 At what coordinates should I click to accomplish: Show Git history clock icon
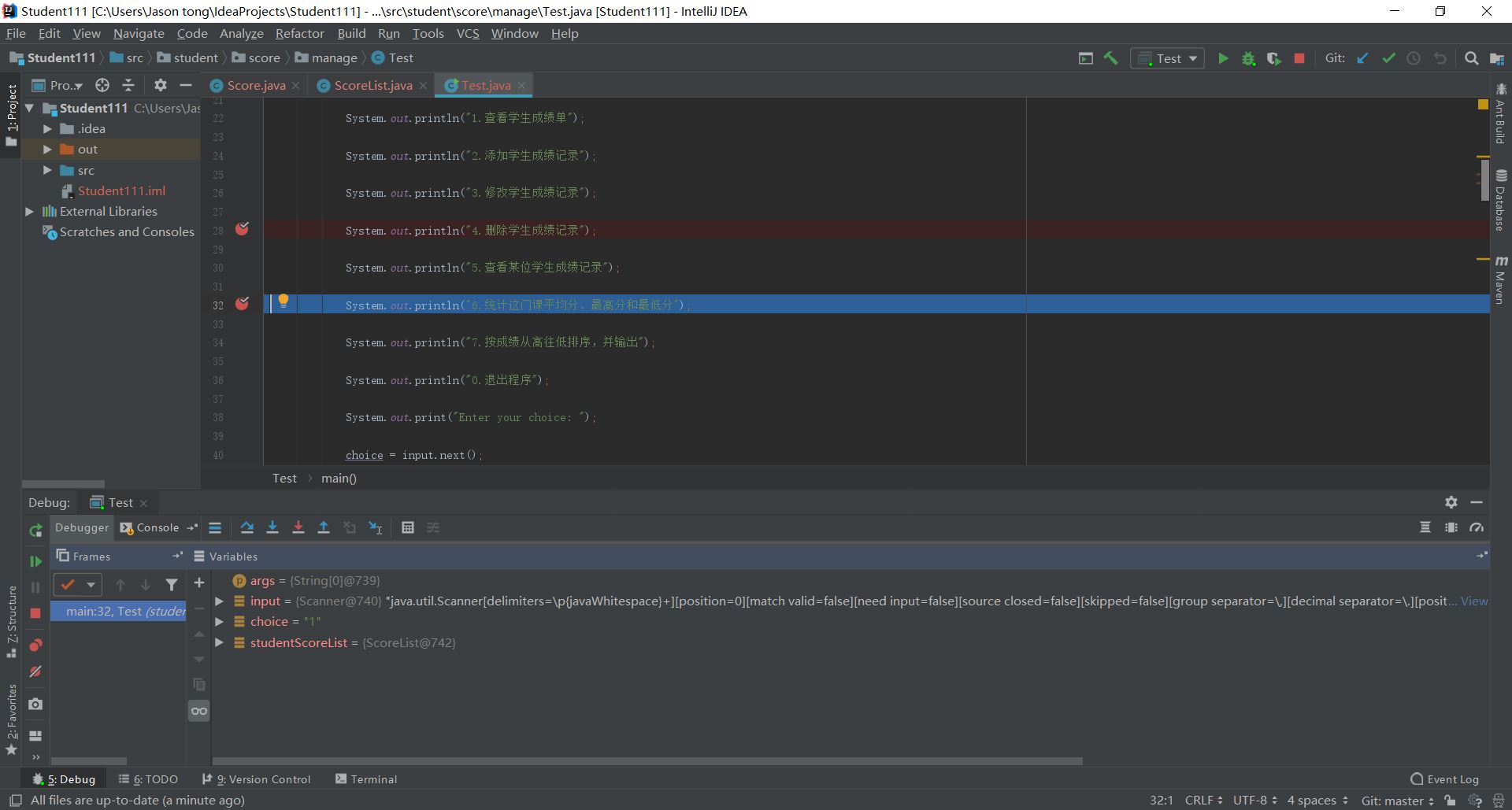pos(1414,58)
